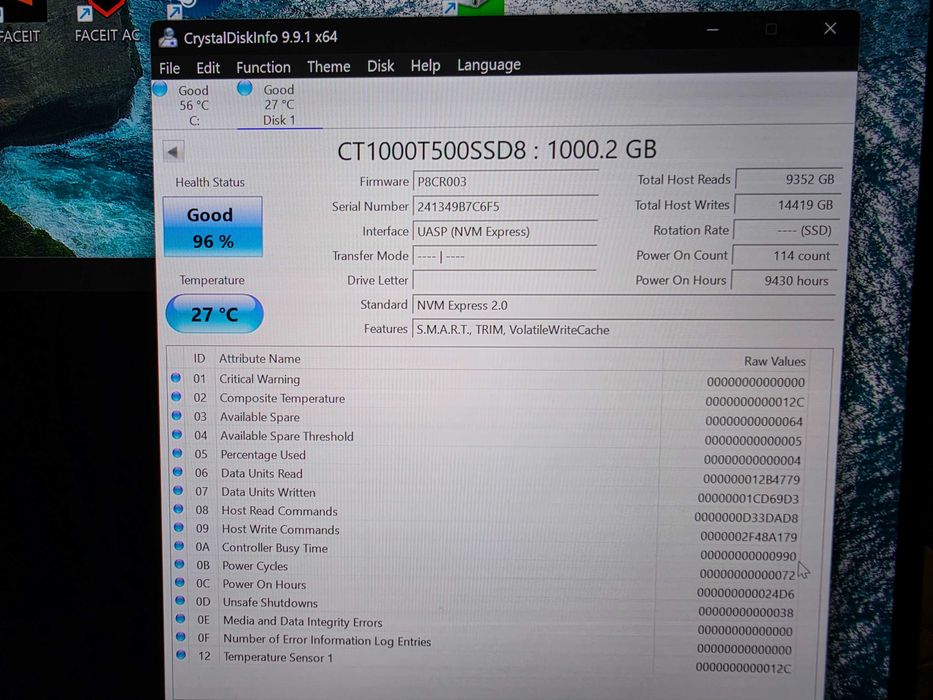Open the Help menu

425,65
